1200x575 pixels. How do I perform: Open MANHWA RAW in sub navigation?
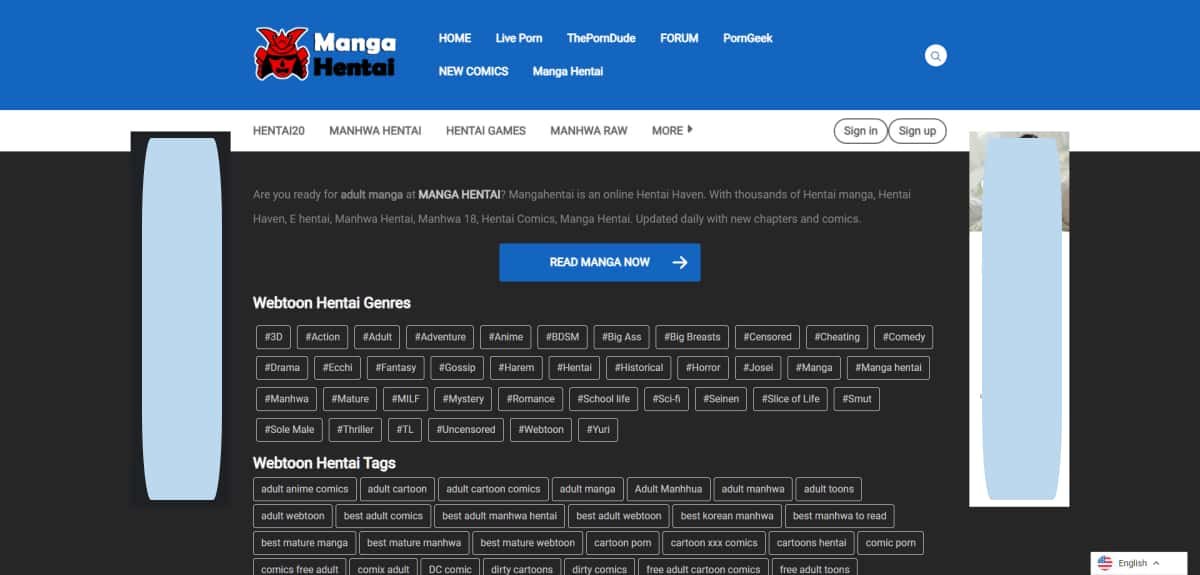(x=589, y=130)
